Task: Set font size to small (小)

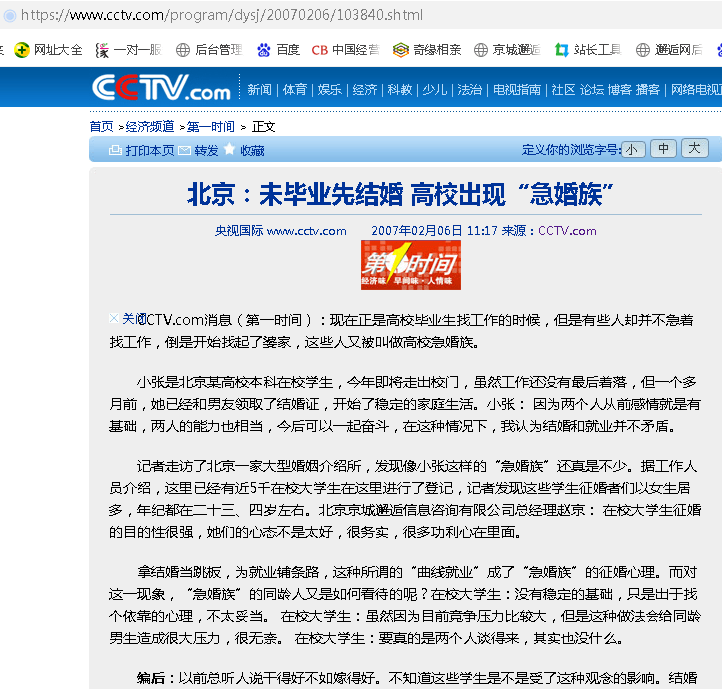Action: (x=632, y=149)
